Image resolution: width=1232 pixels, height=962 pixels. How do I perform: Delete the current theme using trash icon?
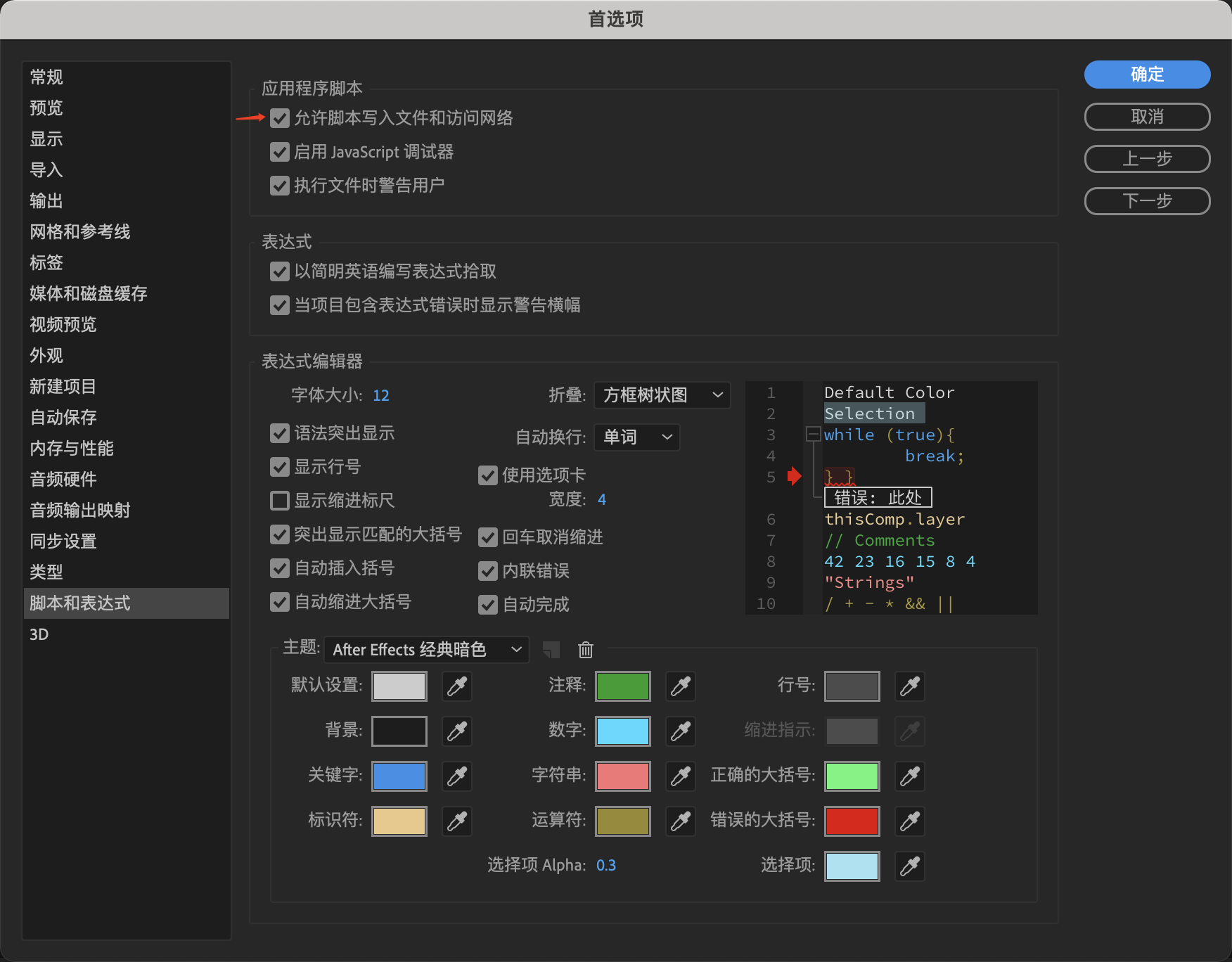pyautogui.click(x=586, y=650)
